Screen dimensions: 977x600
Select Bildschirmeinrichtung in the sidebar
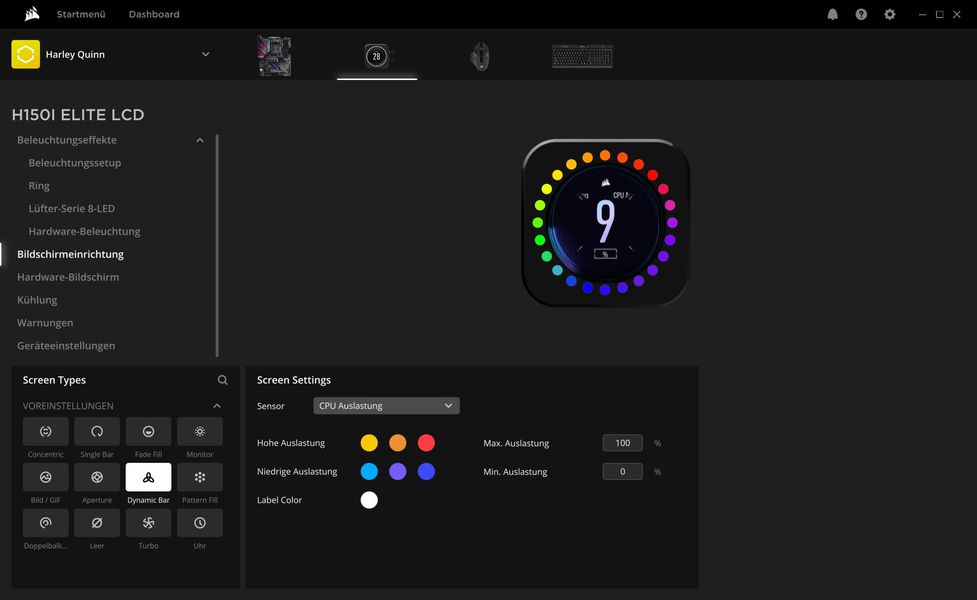tap(70, 254)
